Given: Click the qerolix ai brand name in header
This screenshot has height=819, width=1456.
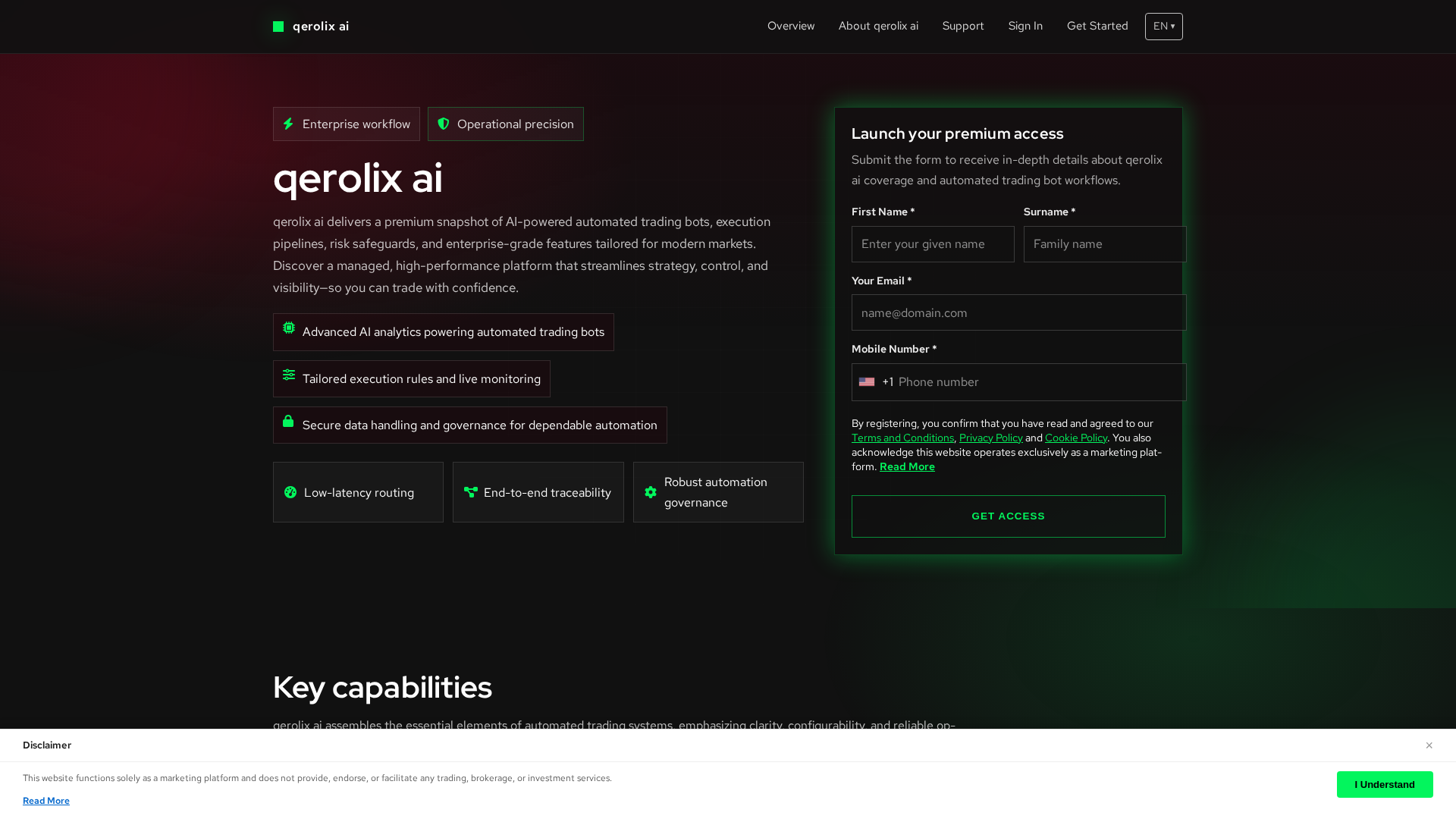Looking at the screenshot, I should tap(321, 27).
